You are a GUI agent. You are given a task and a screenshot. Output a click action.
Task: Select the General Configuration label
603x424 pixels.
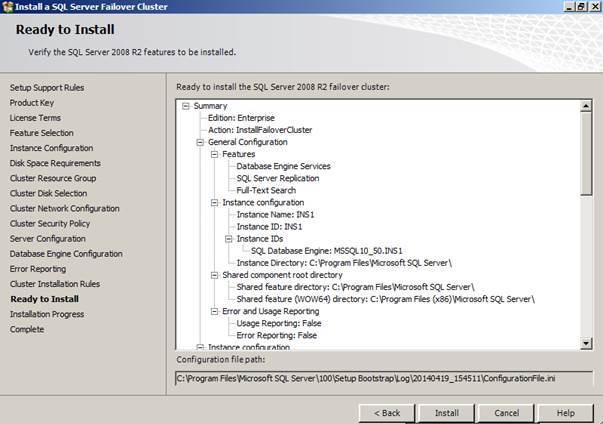248,142
